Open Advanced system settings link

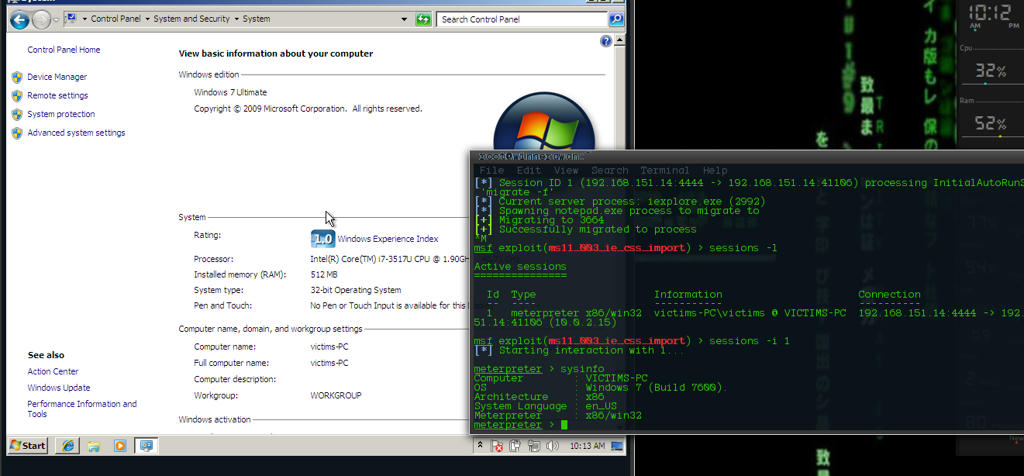pyautogui.click(x=76, y=133)
